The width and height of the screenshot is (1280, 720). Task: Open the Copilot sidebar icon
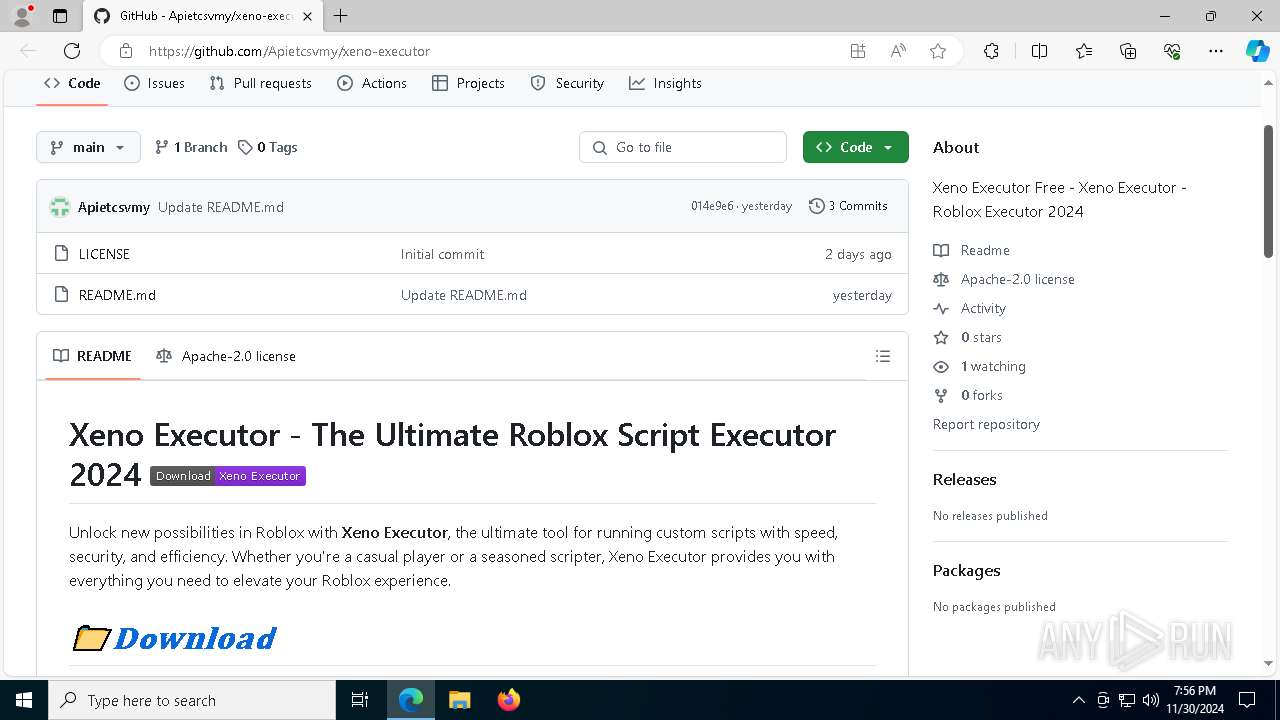click(x=1257, y=51)
